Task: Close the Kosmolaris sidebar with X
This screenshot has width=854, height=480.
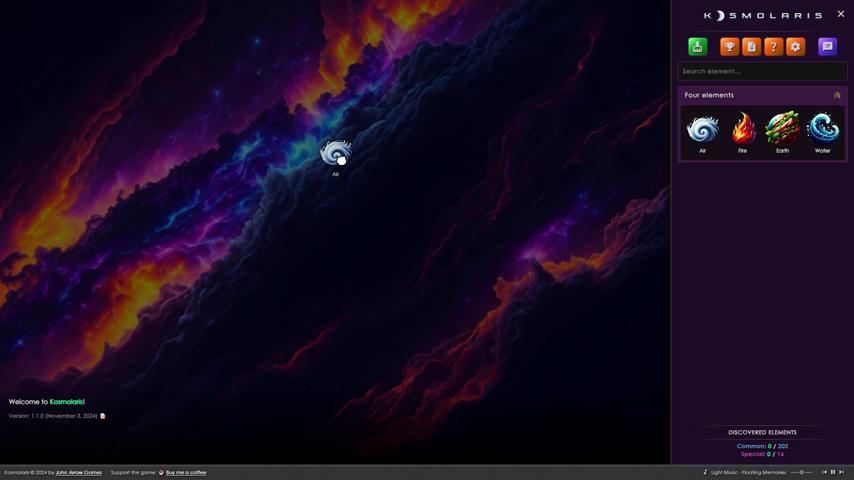Action: pyautogui.click(x=841, y=14)
